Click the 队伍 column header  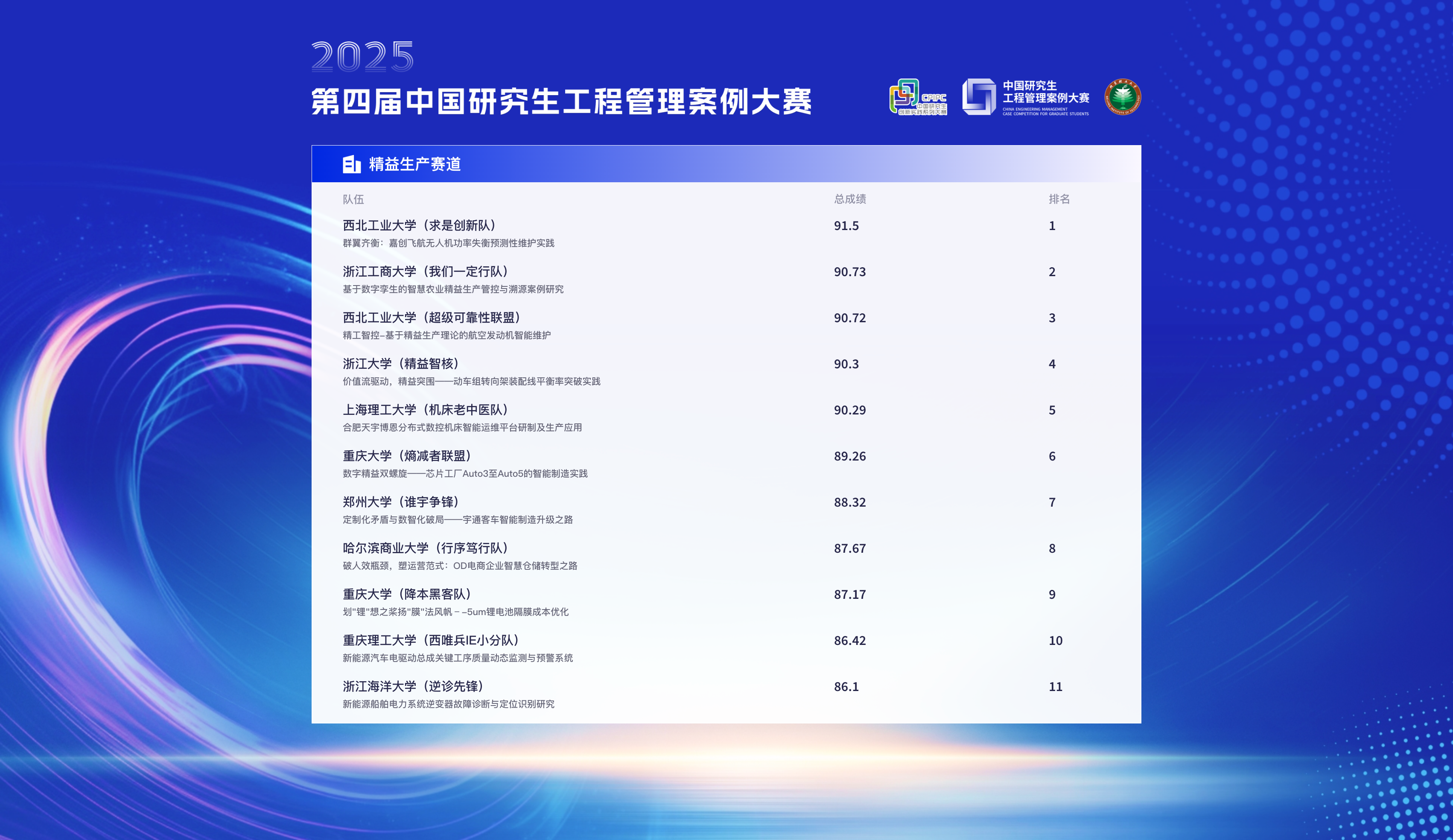(x=353, y=199)
